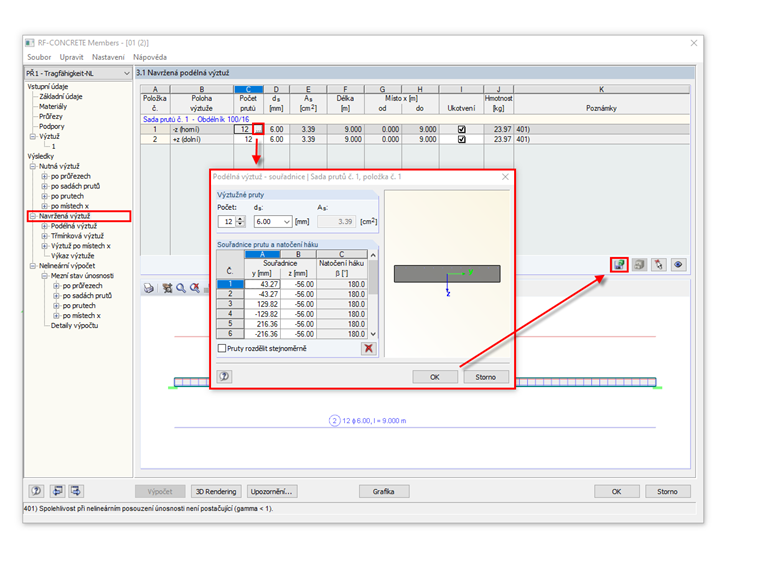Click the show-all view icon beside the print icon
The width and height of the screenshot is (760, 570).
pos(168,288)
